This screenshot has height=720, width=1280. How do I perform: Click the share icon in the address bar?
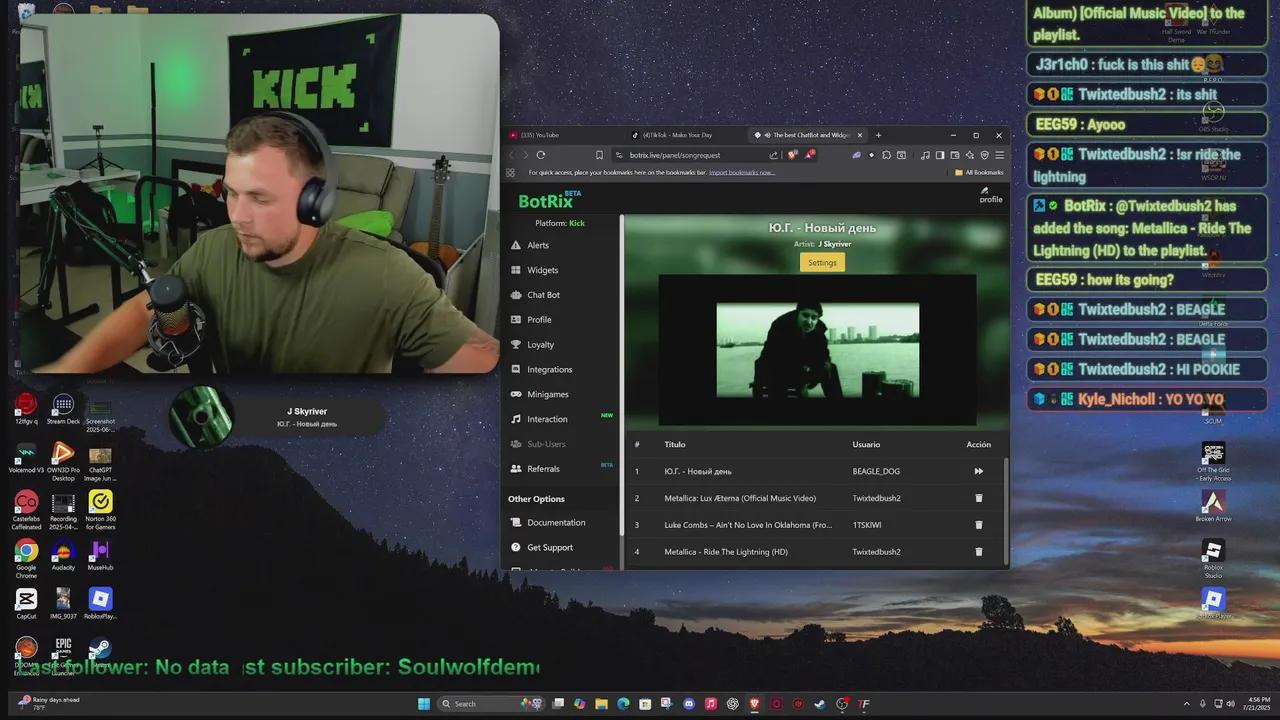(x=773, y=155)
